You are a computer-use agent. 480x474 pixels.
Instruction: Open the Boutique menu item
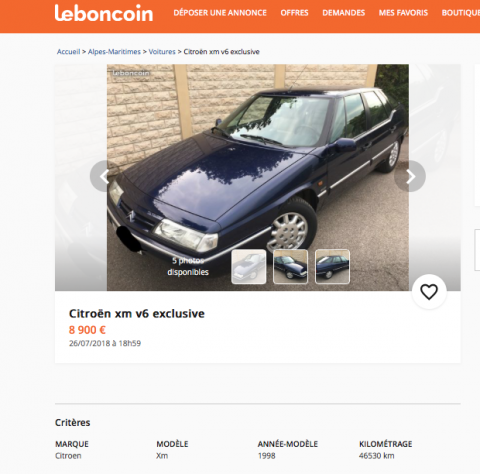pyautogui.click(x=461, y=13)
